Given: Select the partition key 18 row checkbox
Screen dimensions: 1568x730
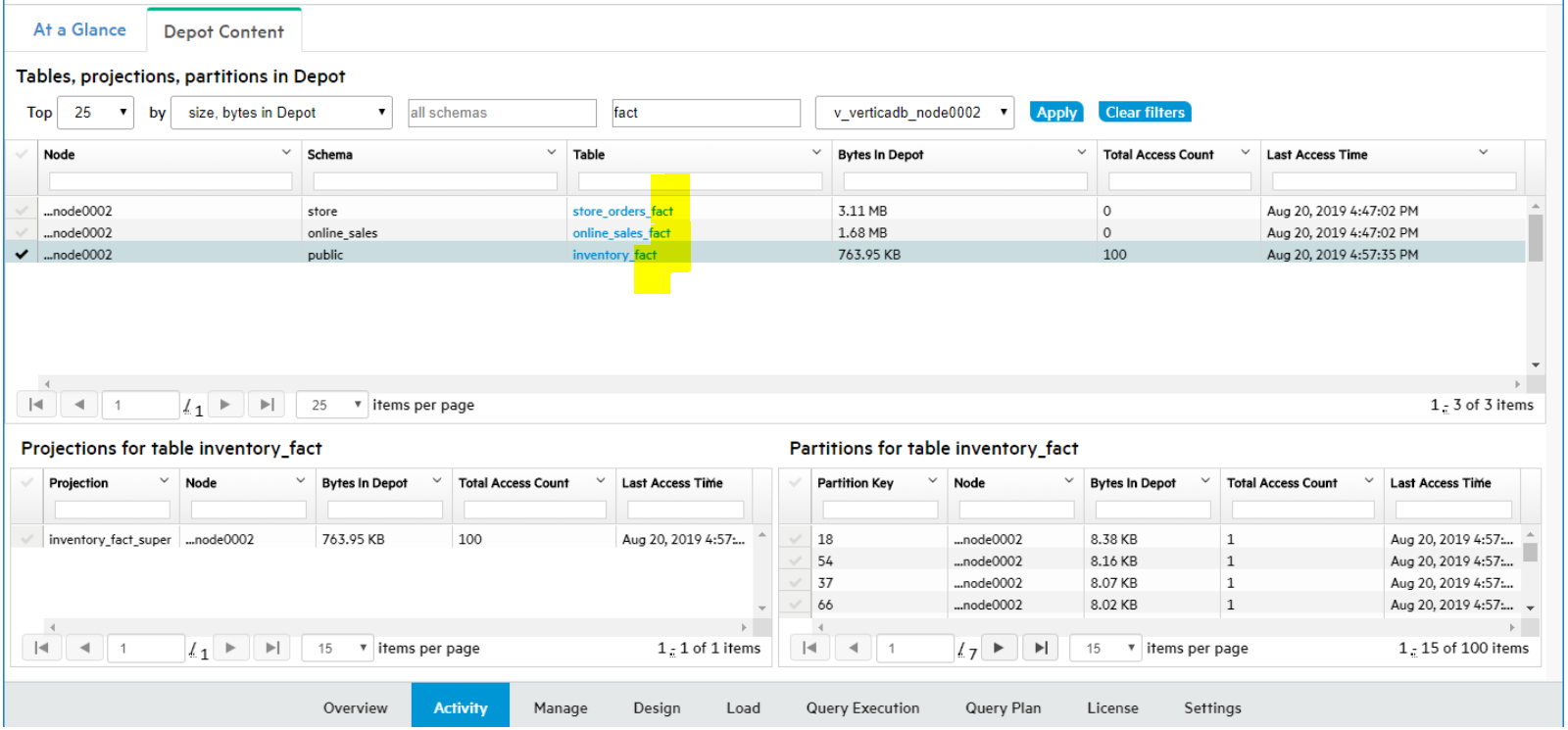Looking at the screenshot, I should pos(796,539).
